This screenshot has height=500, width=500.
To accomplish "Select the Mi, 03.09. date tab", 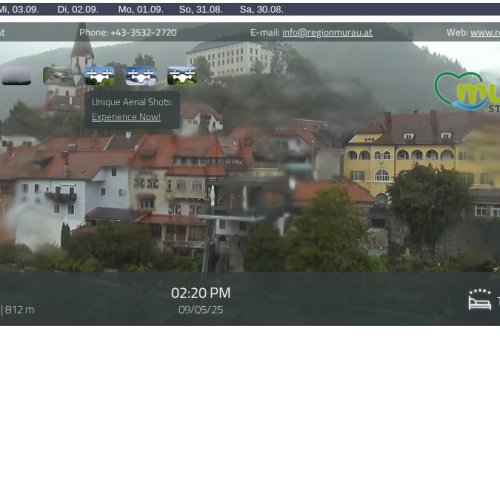I will 19,10.
